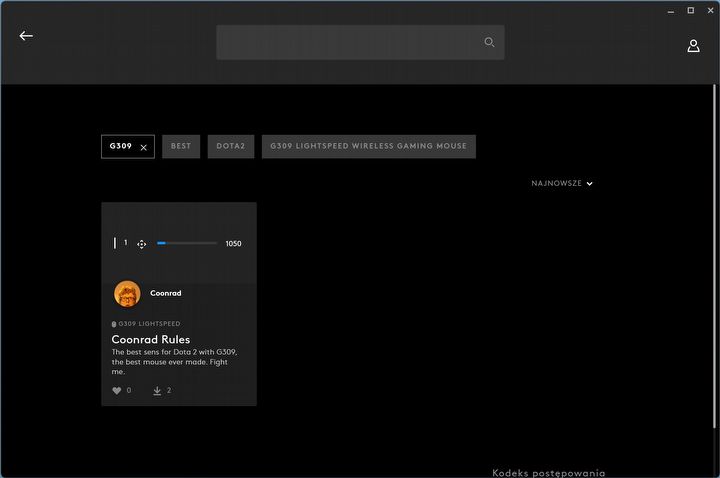The width and height of the screenshot is (720, 478).
Task: Click the DPI slider bar showing 1050
Action: (187, 243)
